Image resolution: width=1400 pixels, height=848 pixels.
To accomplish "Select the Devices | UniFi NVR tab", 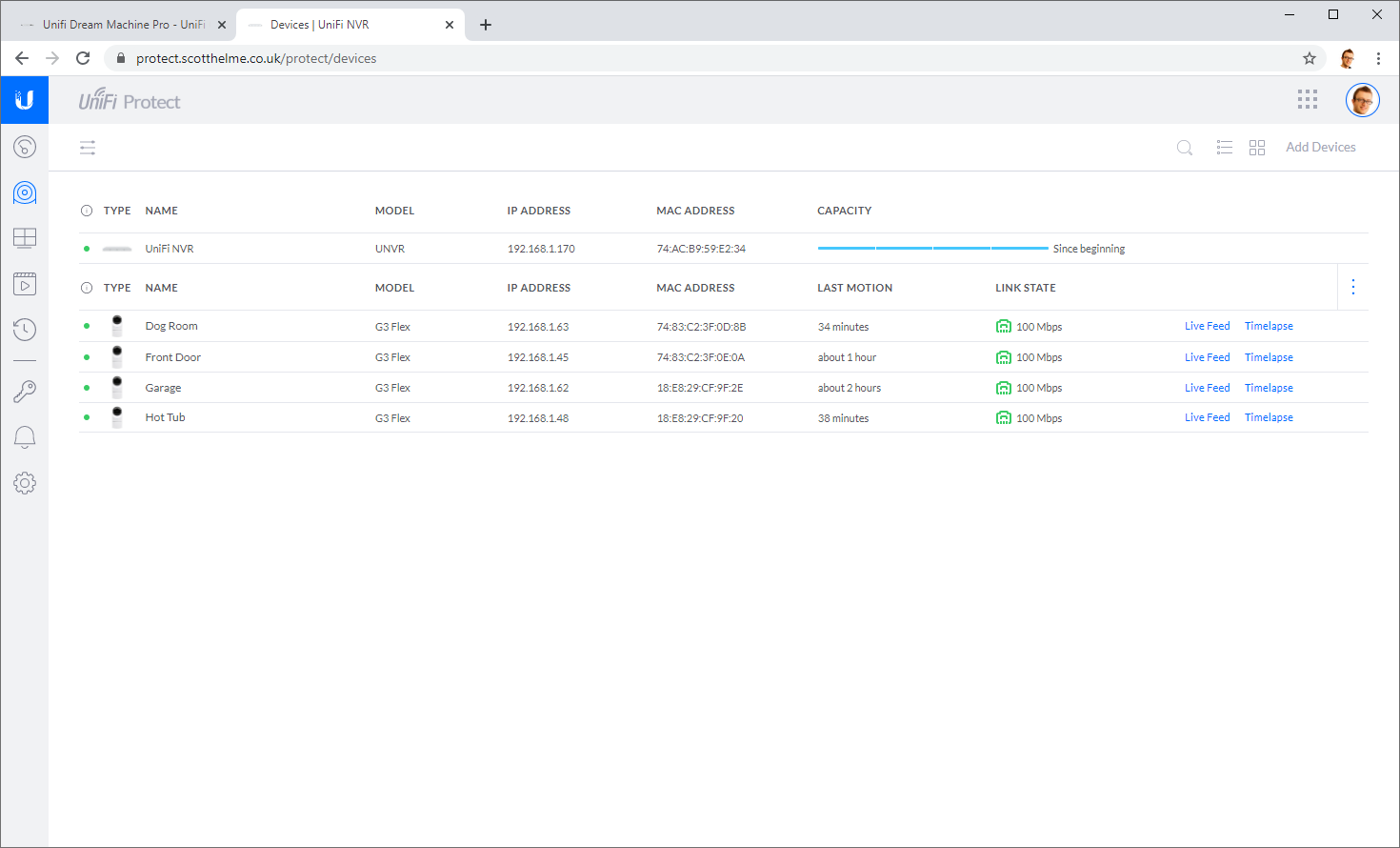I will 350,25.
